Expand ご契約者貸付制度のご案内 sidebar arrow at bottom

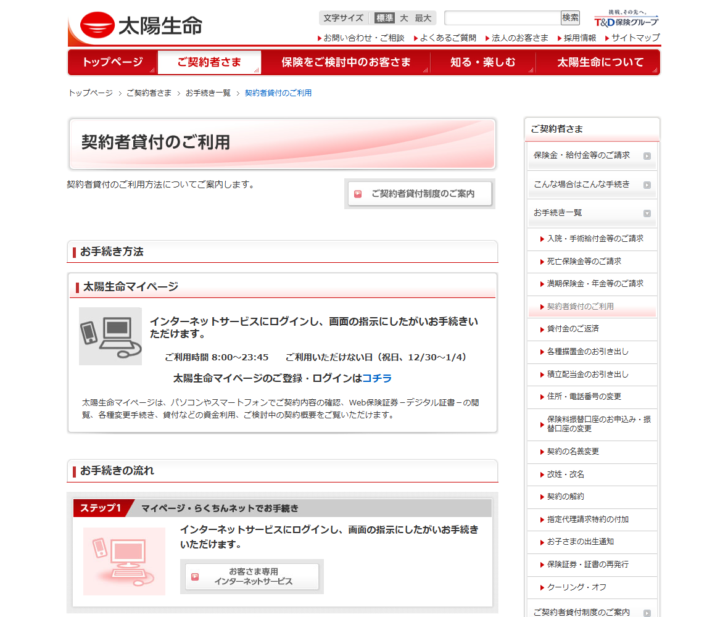pos(647,613)
